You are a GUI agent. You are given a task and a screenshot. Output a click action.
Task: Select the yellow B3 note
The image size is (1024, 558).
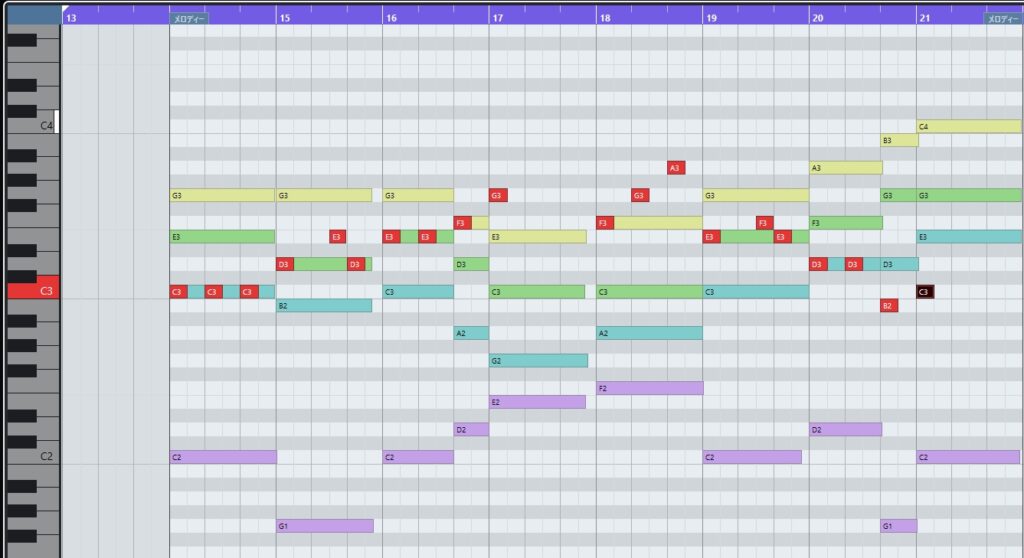[x=899, y=141]
